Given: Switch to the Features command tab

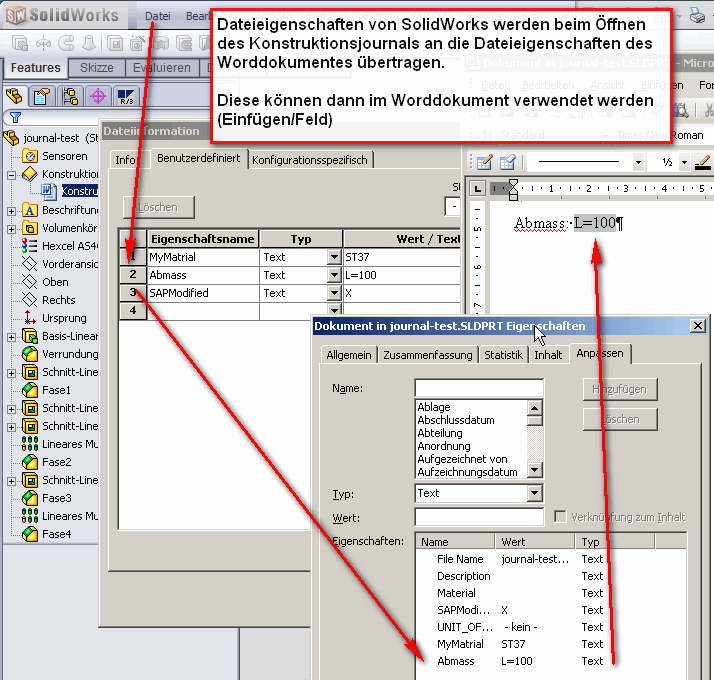Looking at the screenshot, I should click(36, 68).
